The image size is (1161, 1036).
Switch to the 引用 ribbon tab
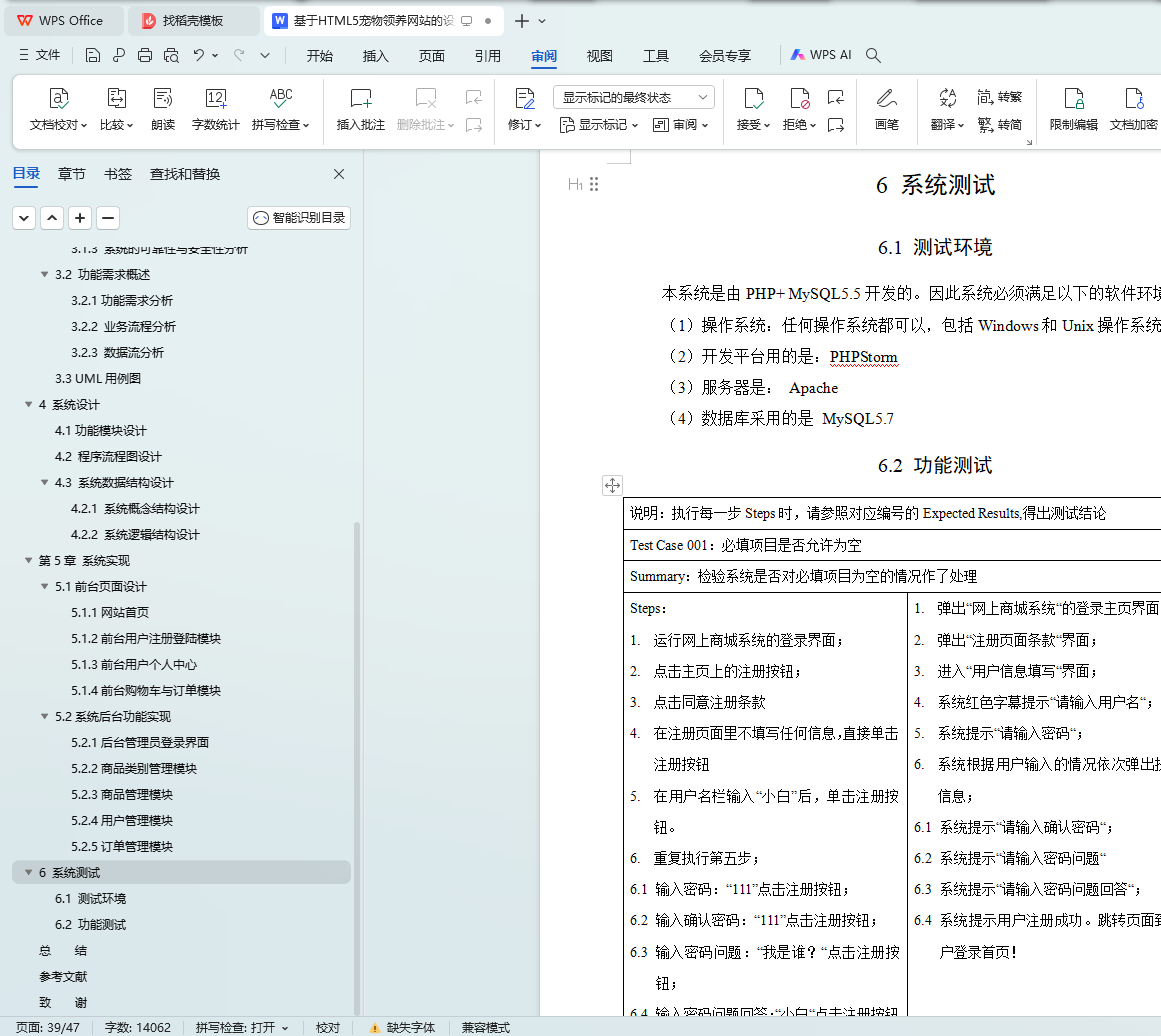(x=488, y=56)
